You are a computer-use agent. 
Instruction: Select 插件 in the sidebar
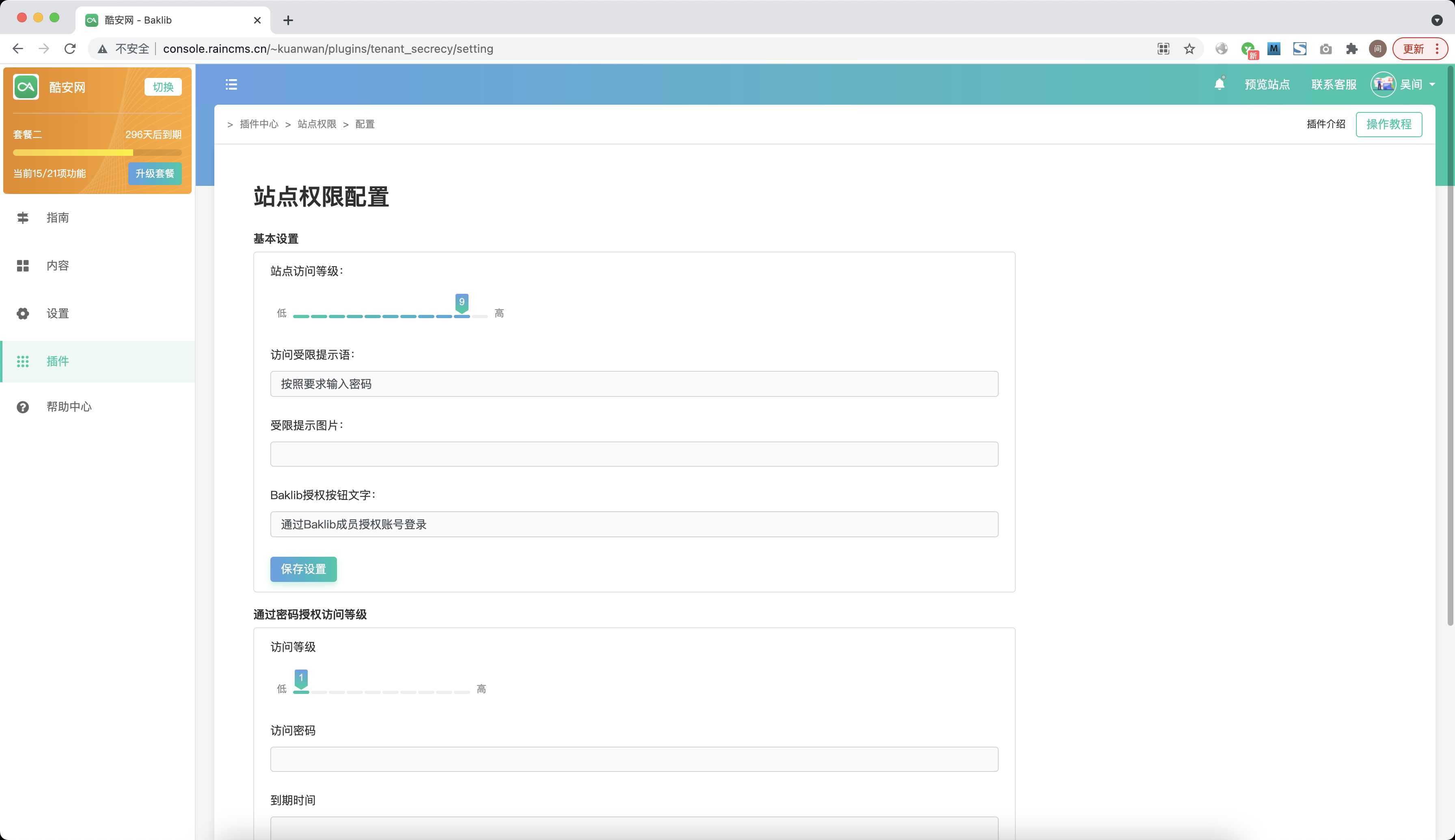(98, 361)
